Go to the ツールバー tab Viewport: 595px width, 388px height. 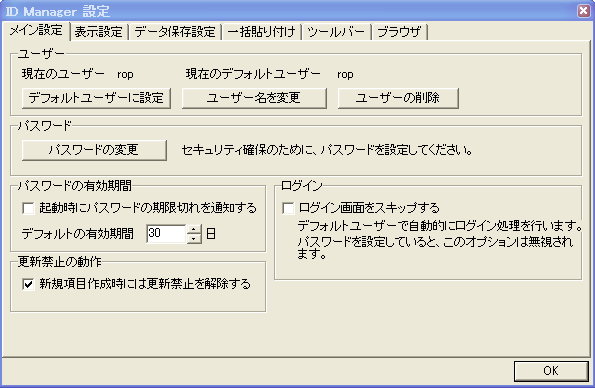pos(336,32)
